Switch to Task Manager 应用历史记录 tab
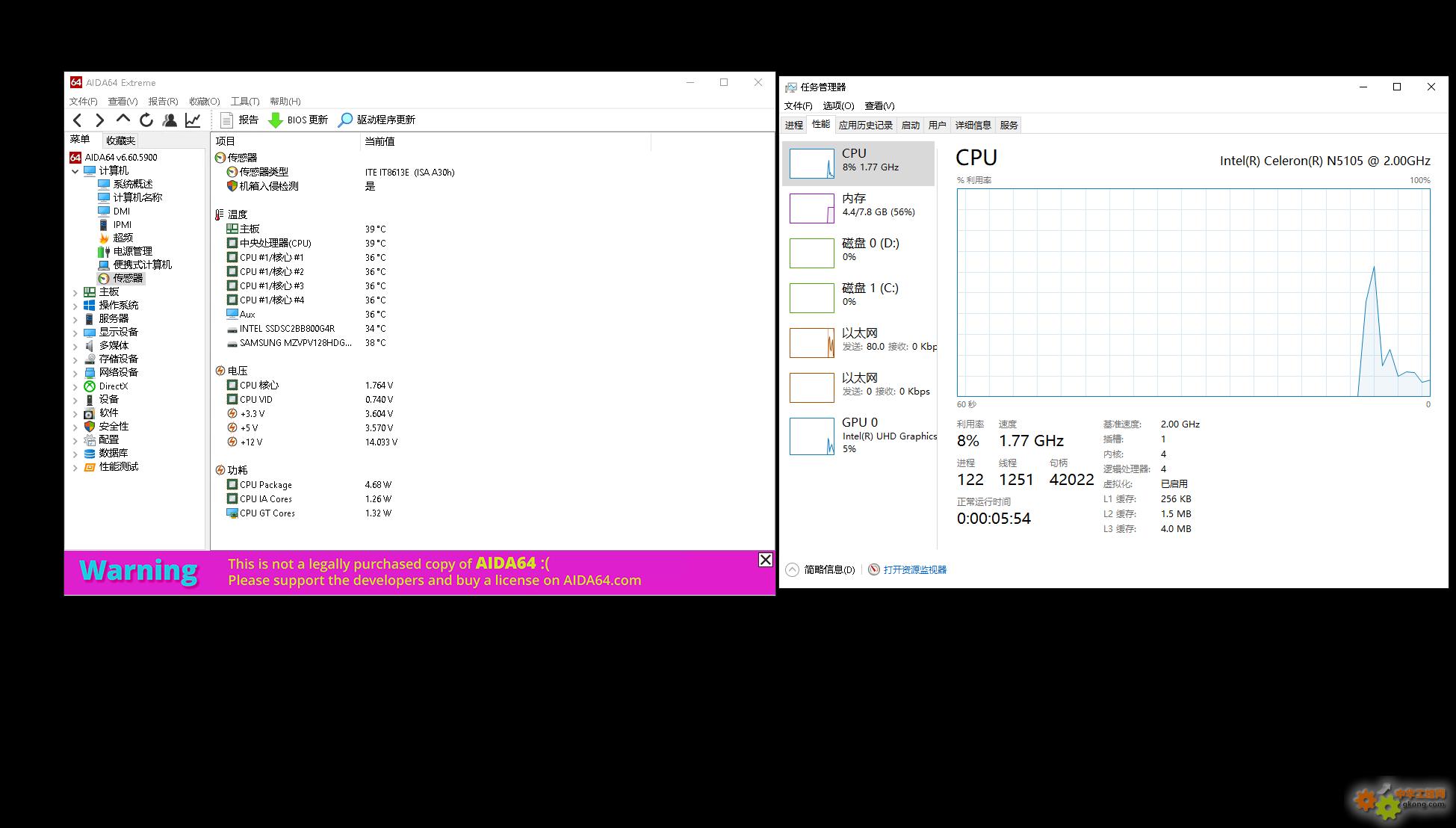 866,125
